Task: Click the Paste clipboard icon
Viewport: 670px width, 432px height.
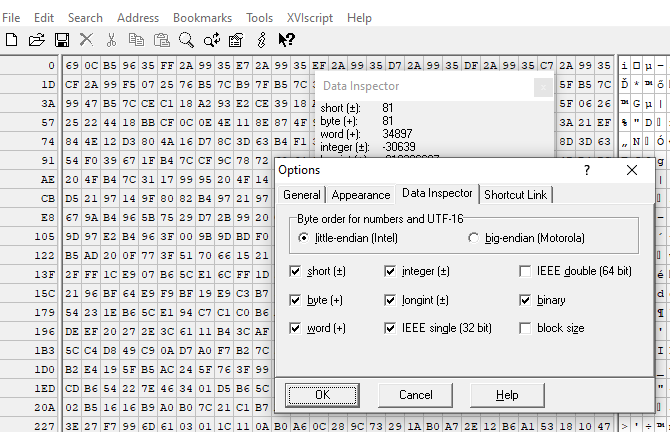Action: [162, 40]
